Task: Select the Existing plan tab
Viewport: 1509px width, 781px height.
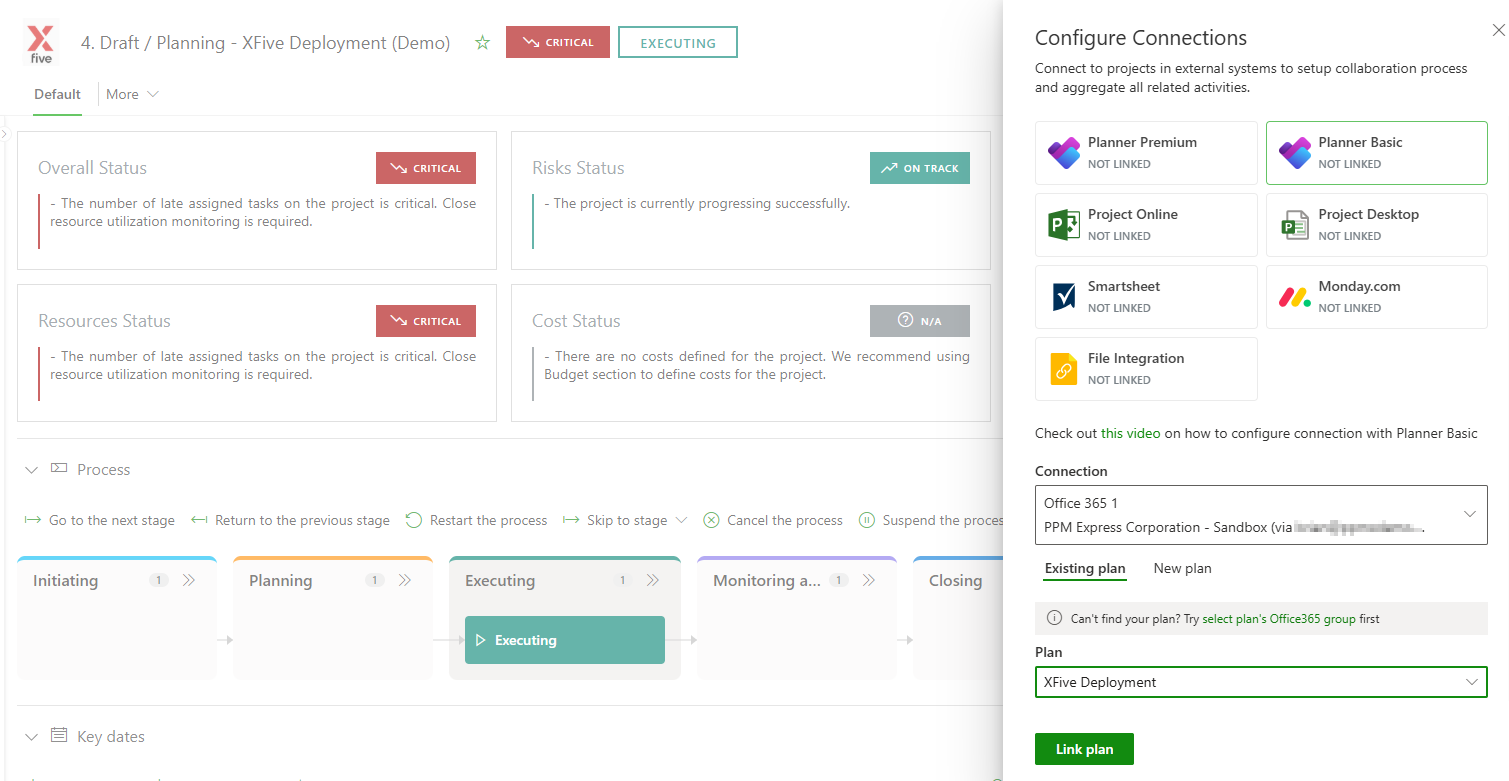Action: point(1085,568)
